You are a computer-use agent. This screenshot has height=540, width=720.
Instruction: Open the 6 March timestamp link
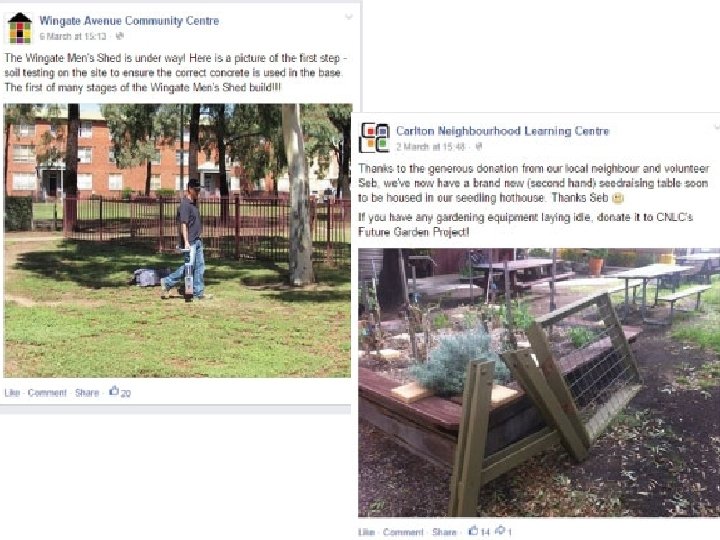pos(73,36)
